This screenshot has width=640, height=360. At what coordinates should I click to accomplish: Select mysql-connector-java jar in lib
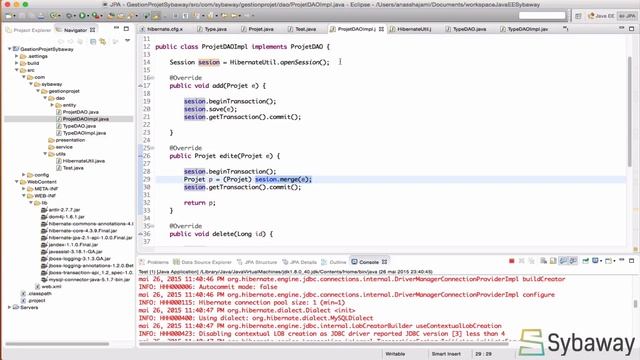point(86,280)
